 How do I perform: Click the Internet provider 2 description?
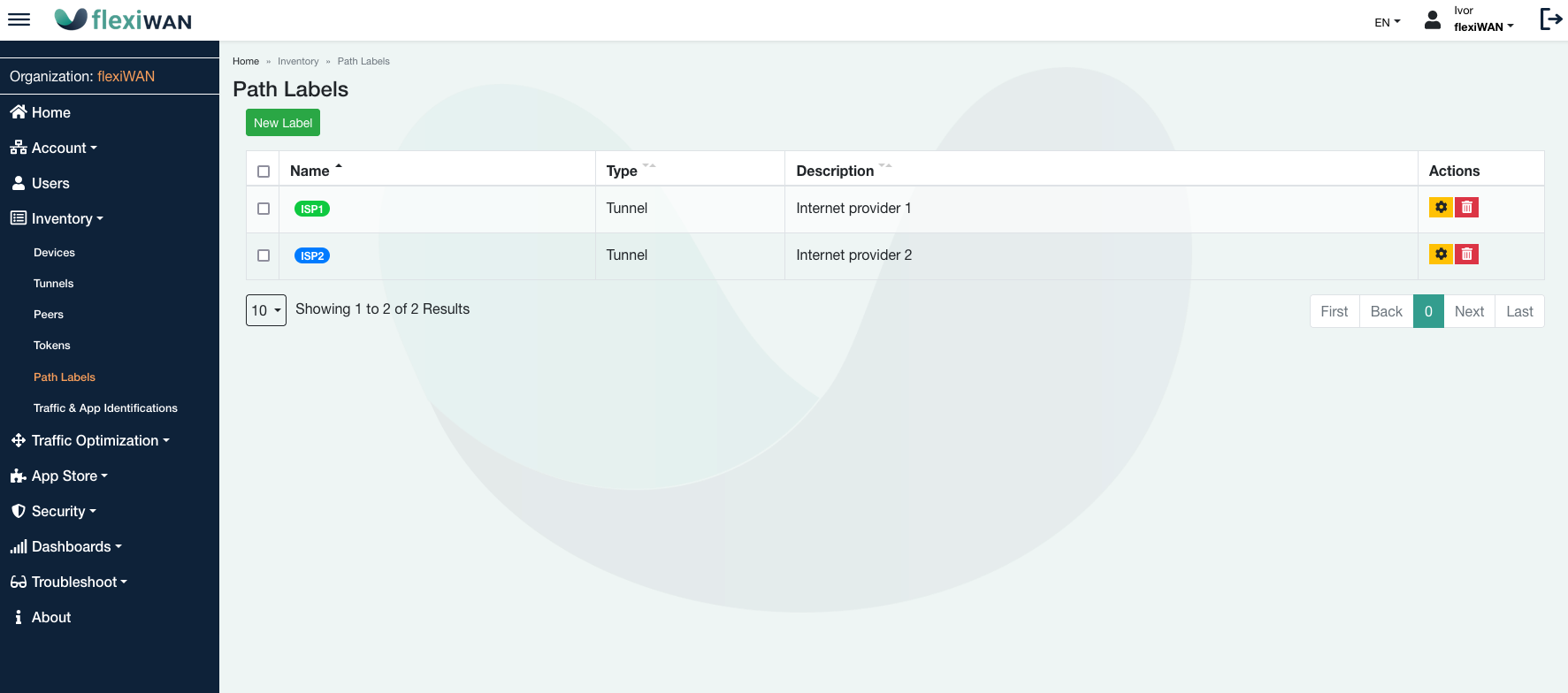853,255
